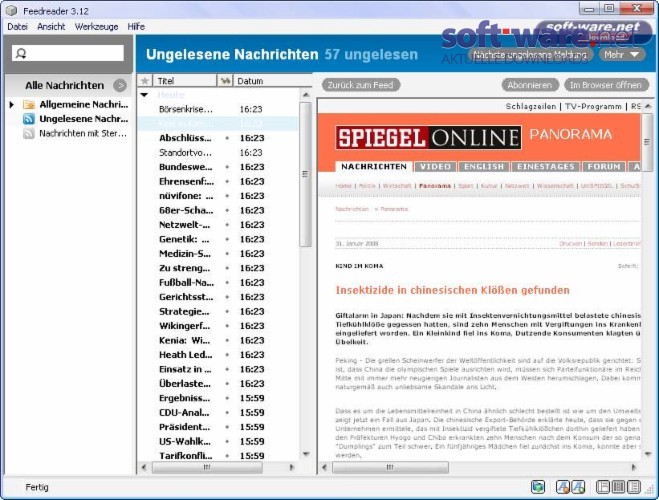Screen dimensions: 659x500
Task: Open the FORUM tab on Spiegel Online
Action: tap(604, 167)
